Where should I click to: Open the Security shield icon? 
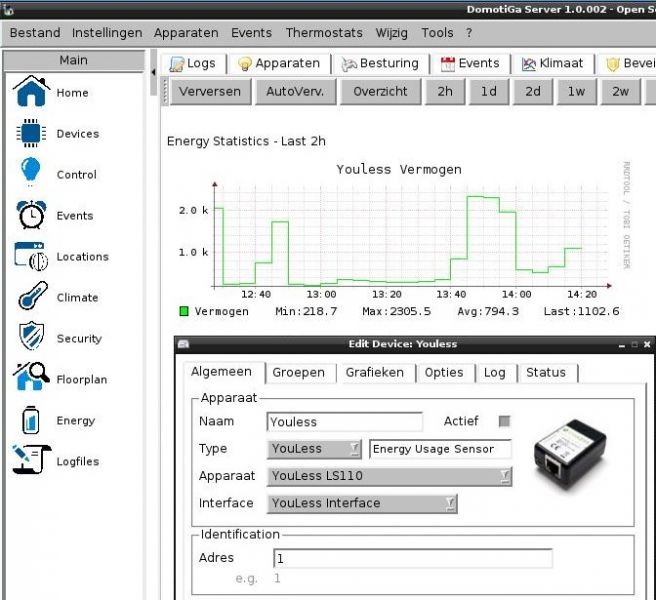coord(32,338)
